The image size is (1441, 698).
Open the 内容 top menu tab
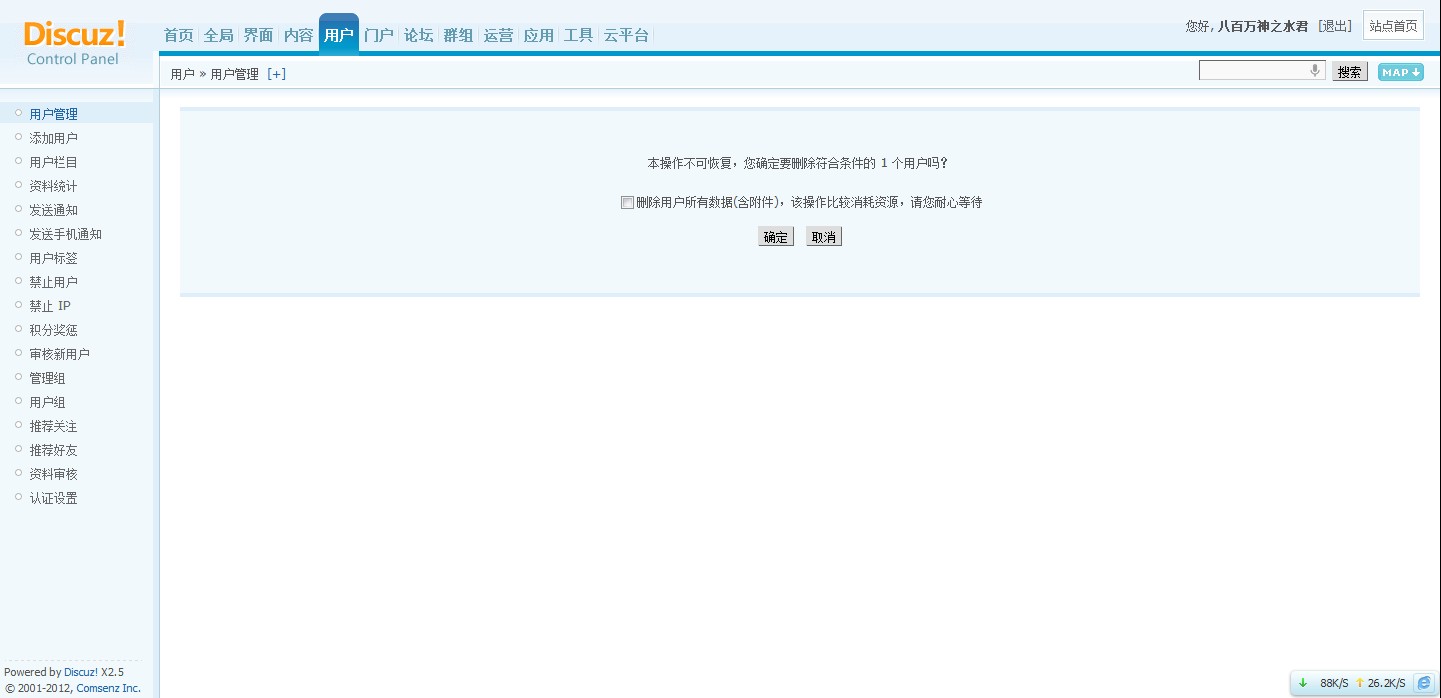(299, 35)
